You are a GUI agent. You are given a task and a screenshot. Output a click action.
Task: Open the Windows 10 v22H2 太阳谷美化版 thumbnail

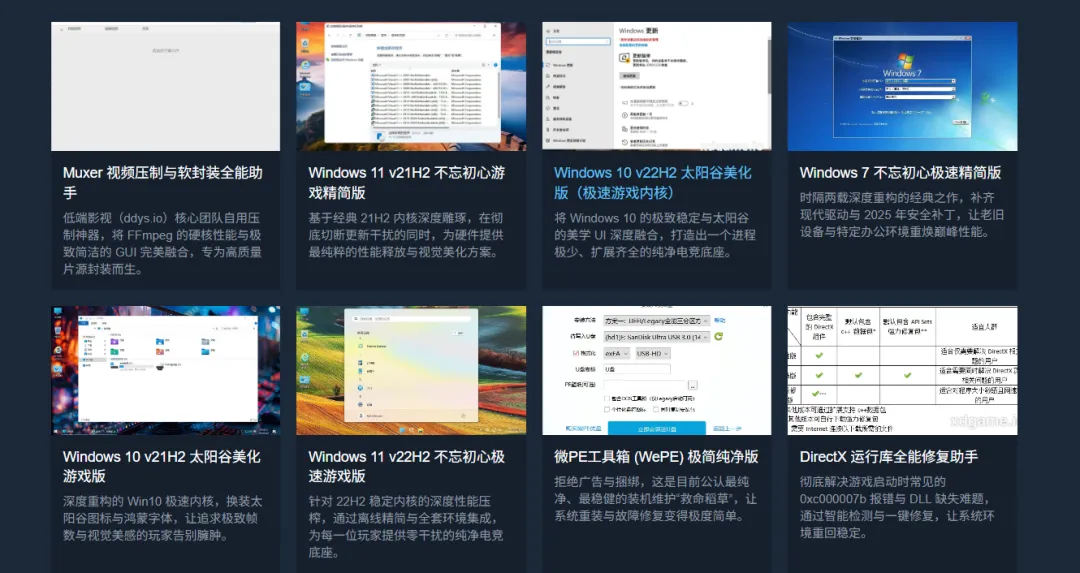pyautogui.click(x=656, y=86)
